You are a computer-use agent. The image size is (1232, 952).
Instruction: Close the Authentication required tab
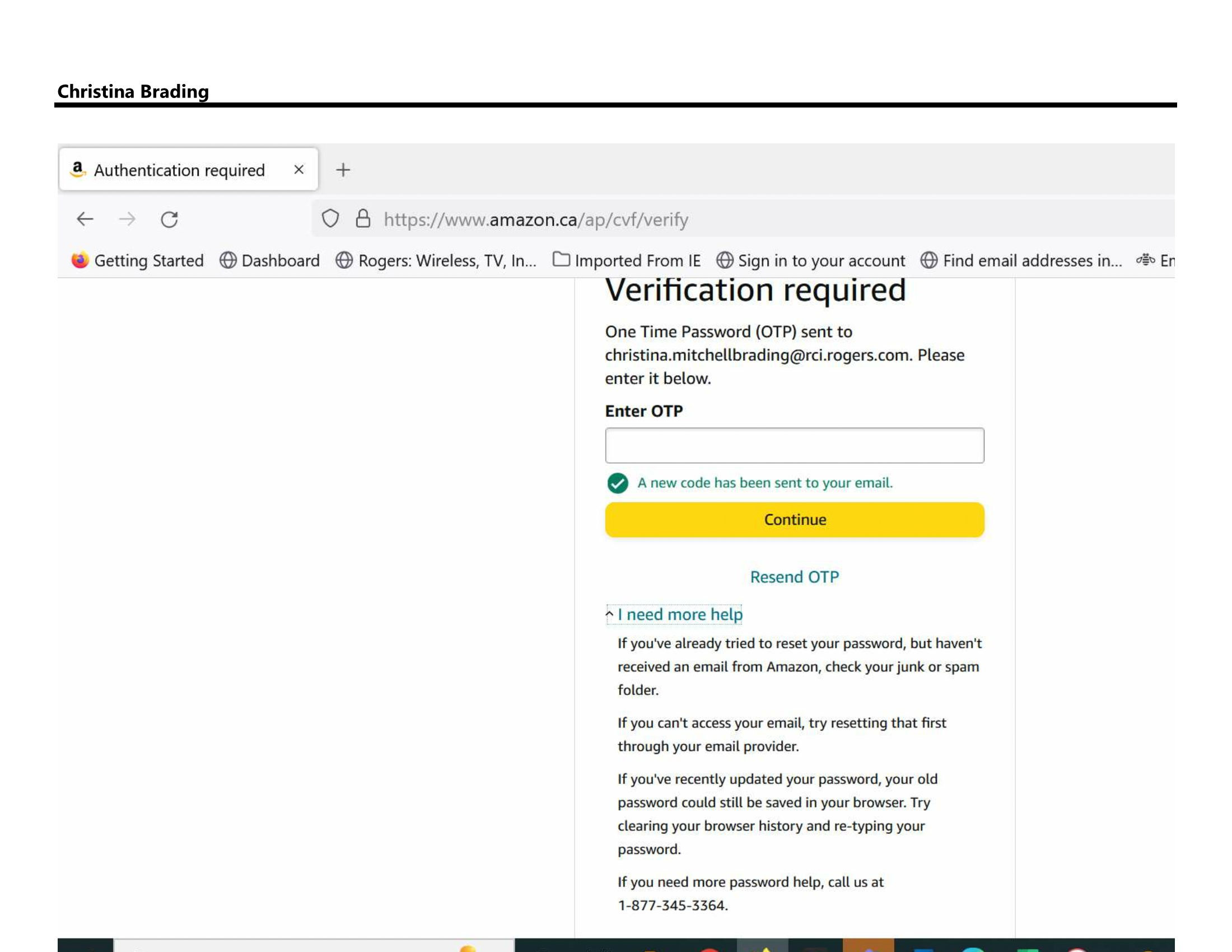[x=299, y=169]
